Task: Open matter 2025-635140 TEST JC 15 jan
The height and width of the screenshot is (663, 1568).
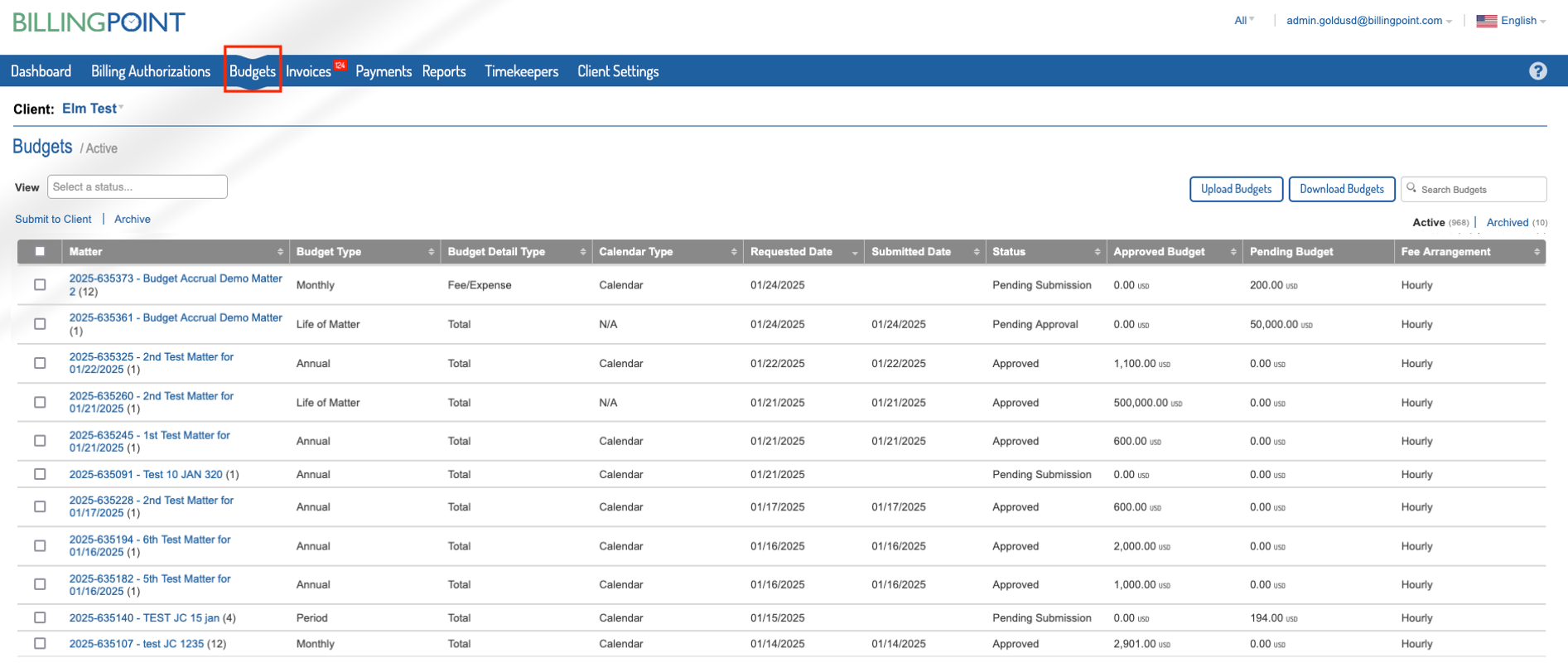Action: click(x=144, y=617)
